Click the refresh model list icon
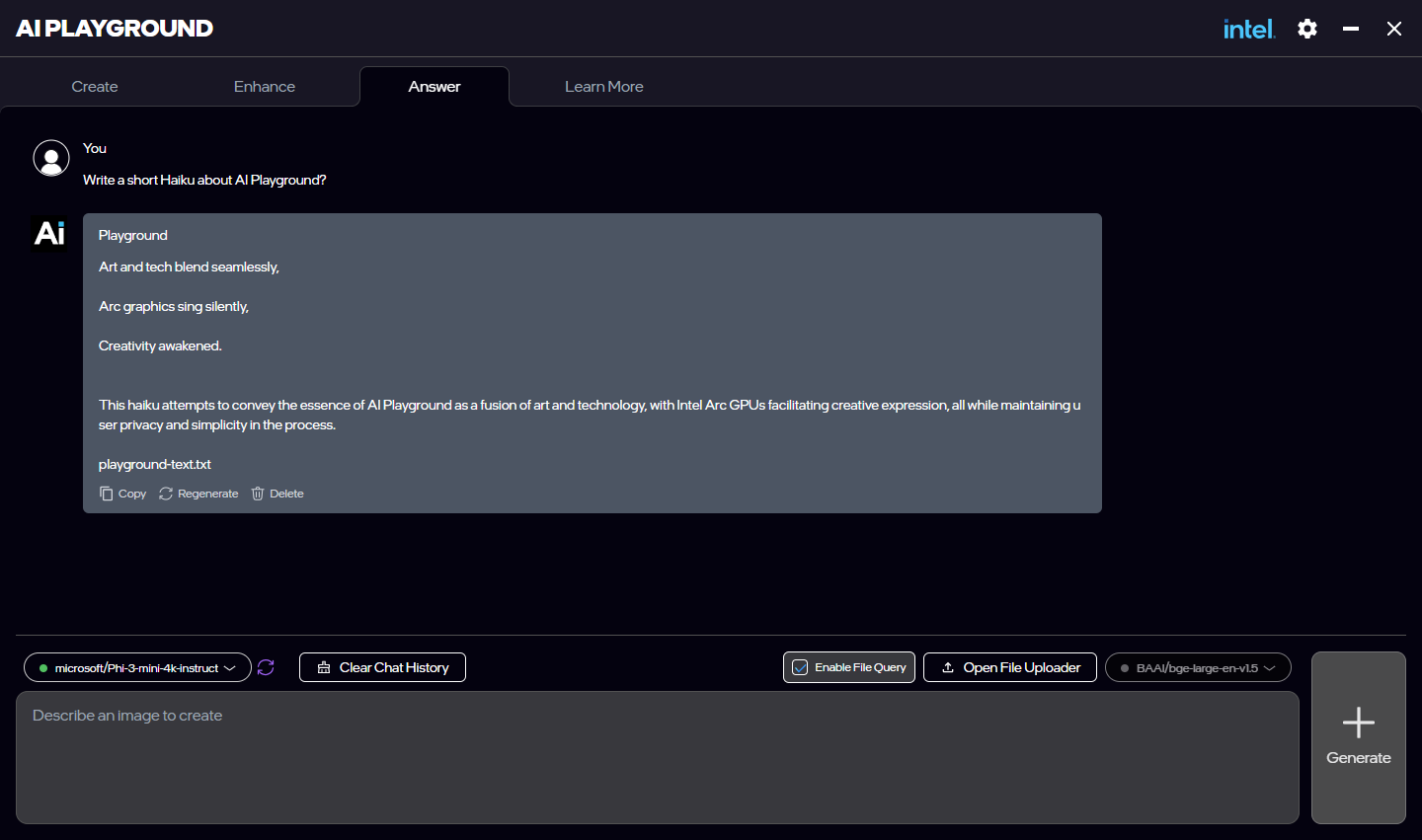 tap(266, 667)
